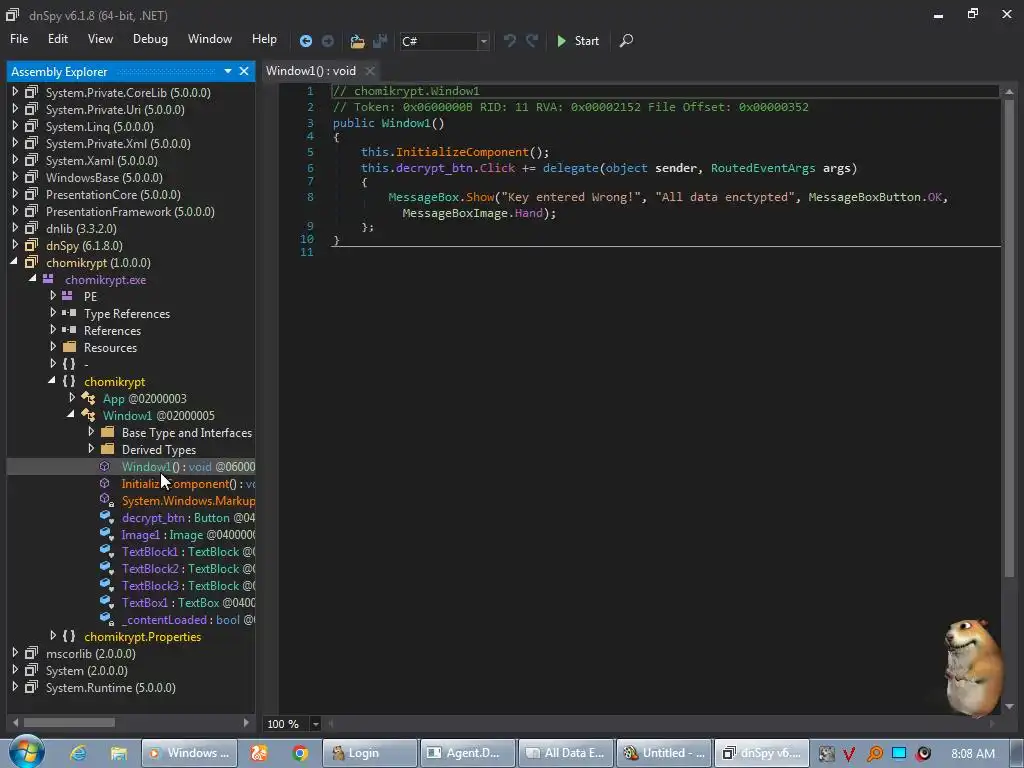Open the Edit menu
The height and width of the screenshot is (768, 1024).
57,39
